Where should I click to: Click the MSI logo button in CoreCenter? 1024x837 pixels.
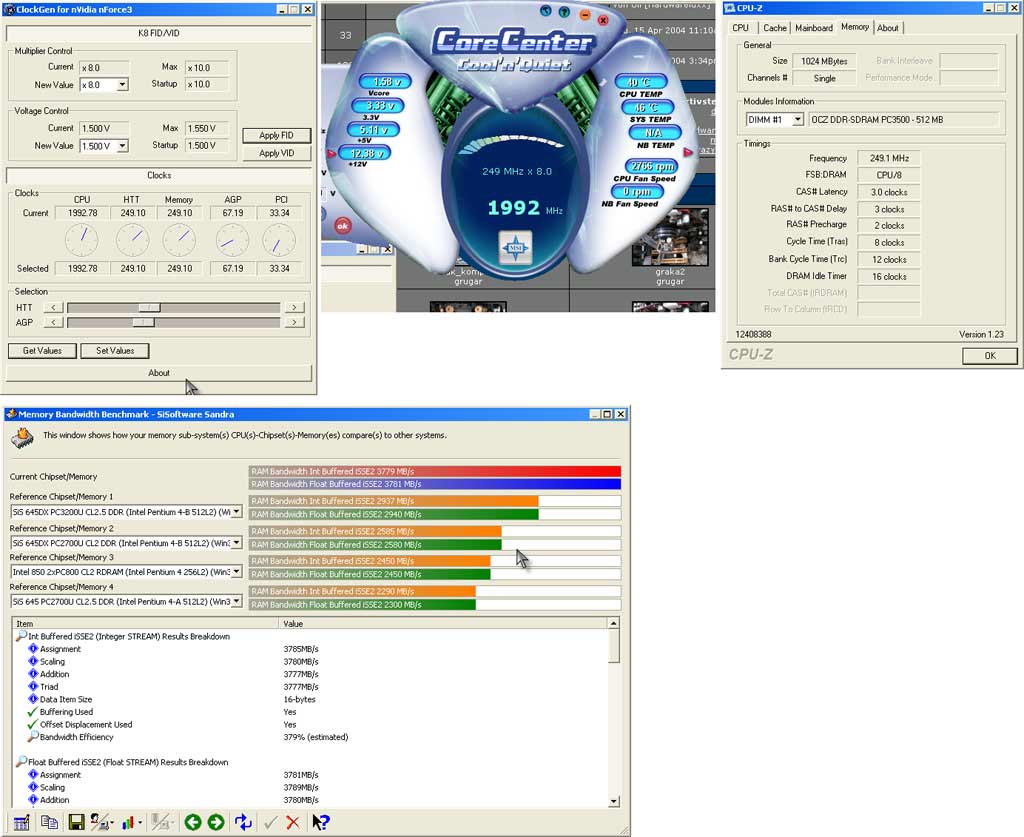(x=515, y=248)
